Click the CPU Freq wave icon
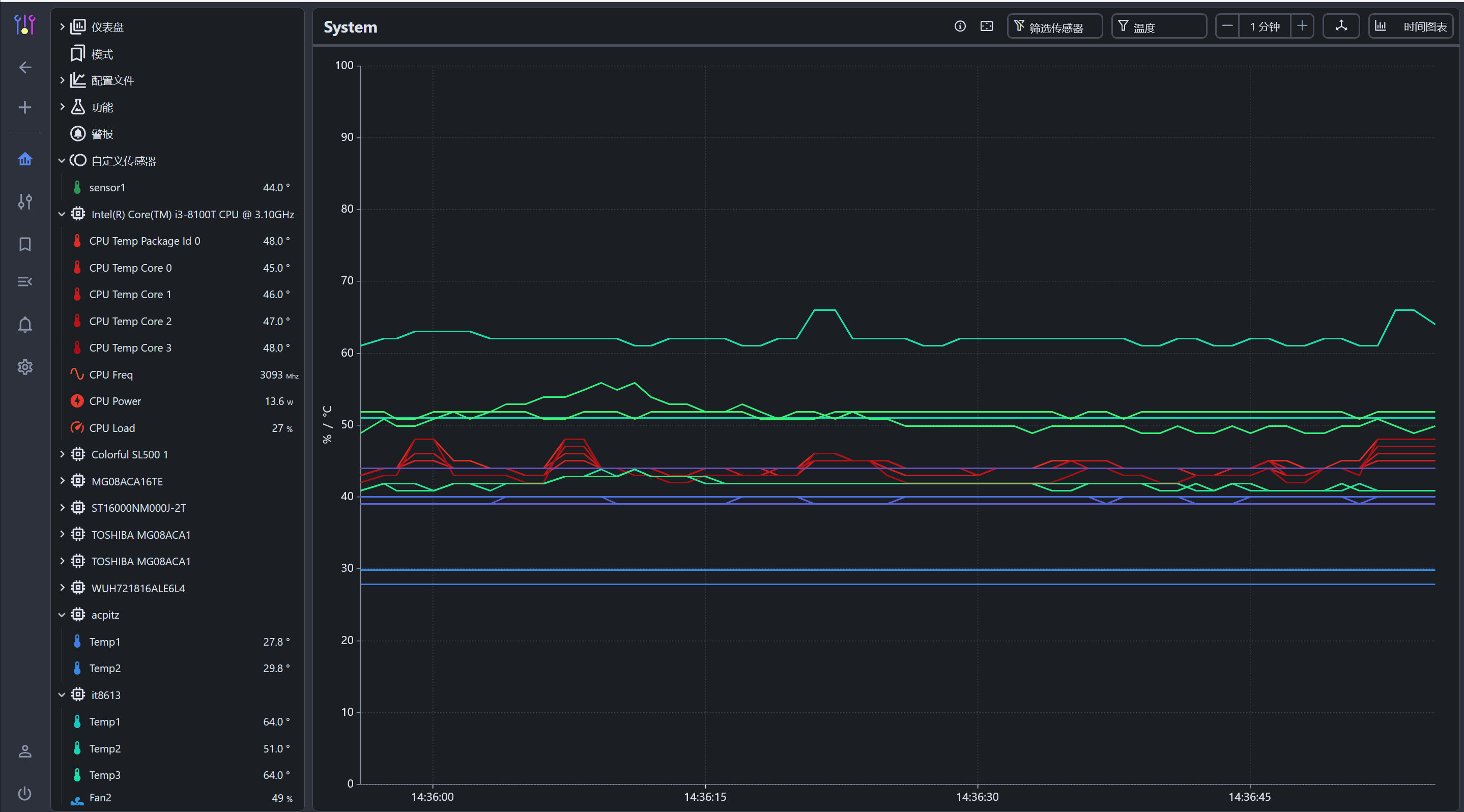The width and height of the screenshot is (1464, 812). [77, 374]
